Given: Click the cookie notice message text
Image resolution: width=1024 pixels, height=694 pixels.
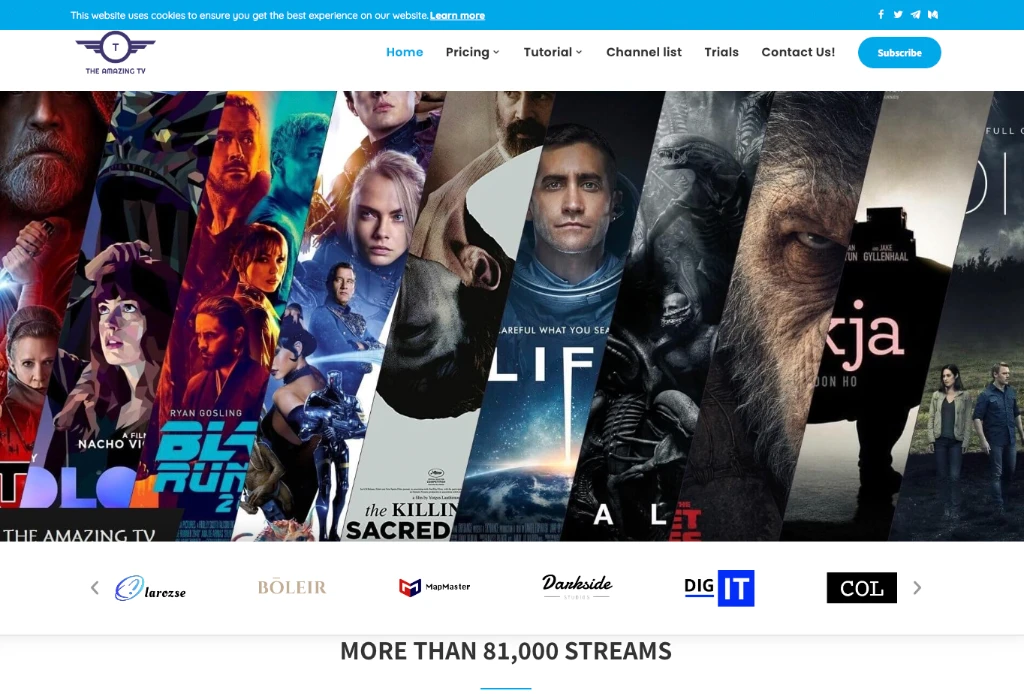Looking at the screenshot, I should [x=249, y=16].
